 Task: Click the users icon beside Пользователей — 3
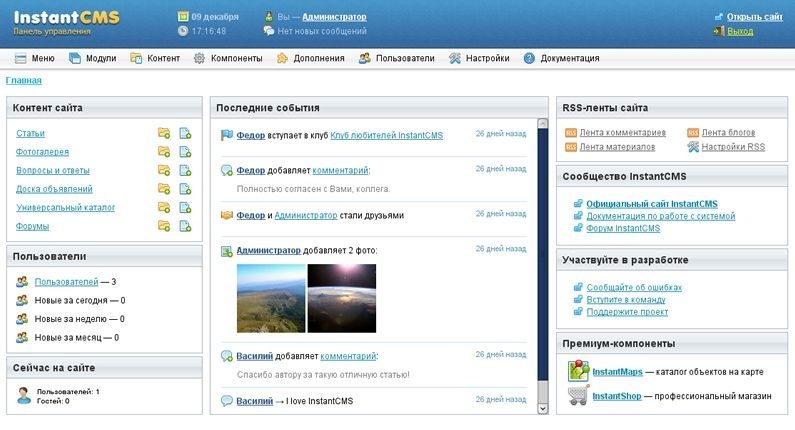point(22,282)
